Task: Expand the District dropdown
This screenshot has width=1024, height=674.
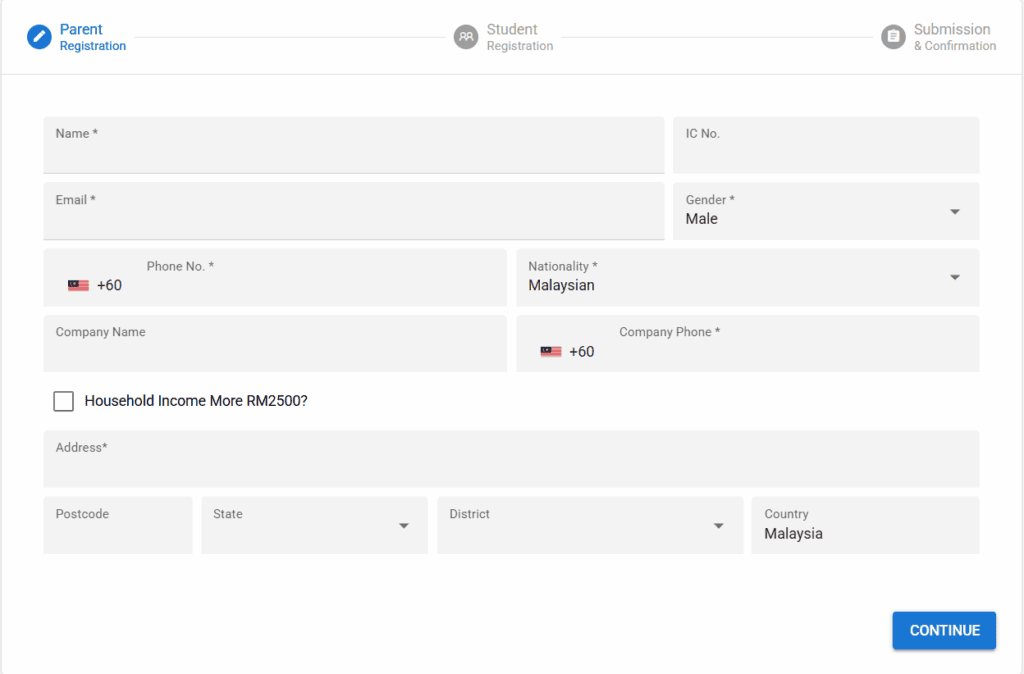Action: pos(590,525)
